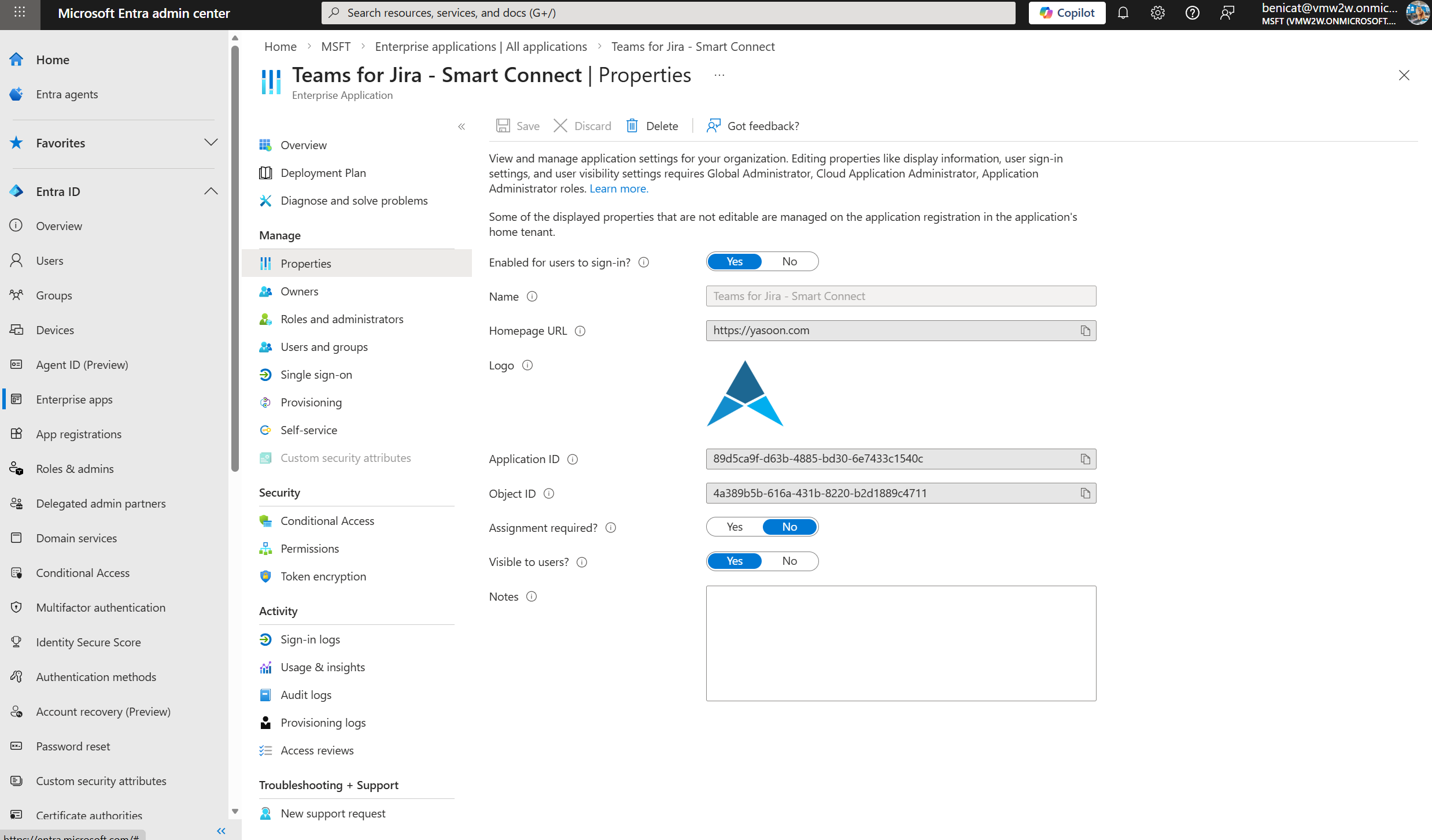1432x840 pixels.
Task: Copy the Object ID to clipboard
Action: (x=1085, y=493)
